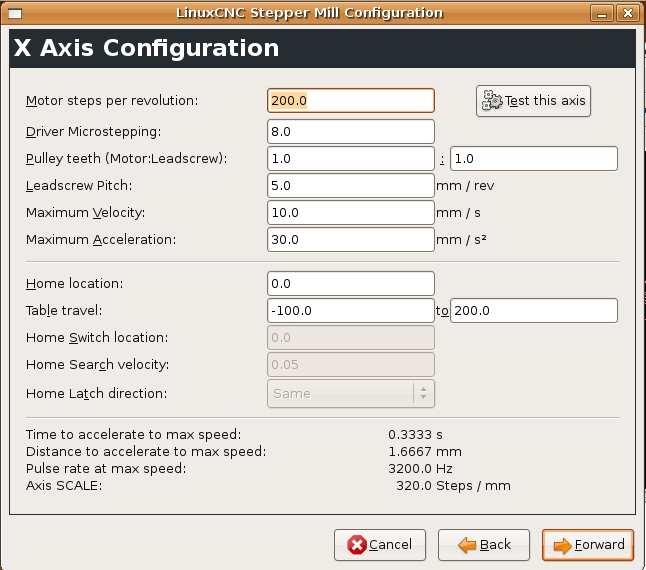Screen dimensions: 646x570
Task: Edit the Table travel maximum field
Action: click(x=534, y=311)
